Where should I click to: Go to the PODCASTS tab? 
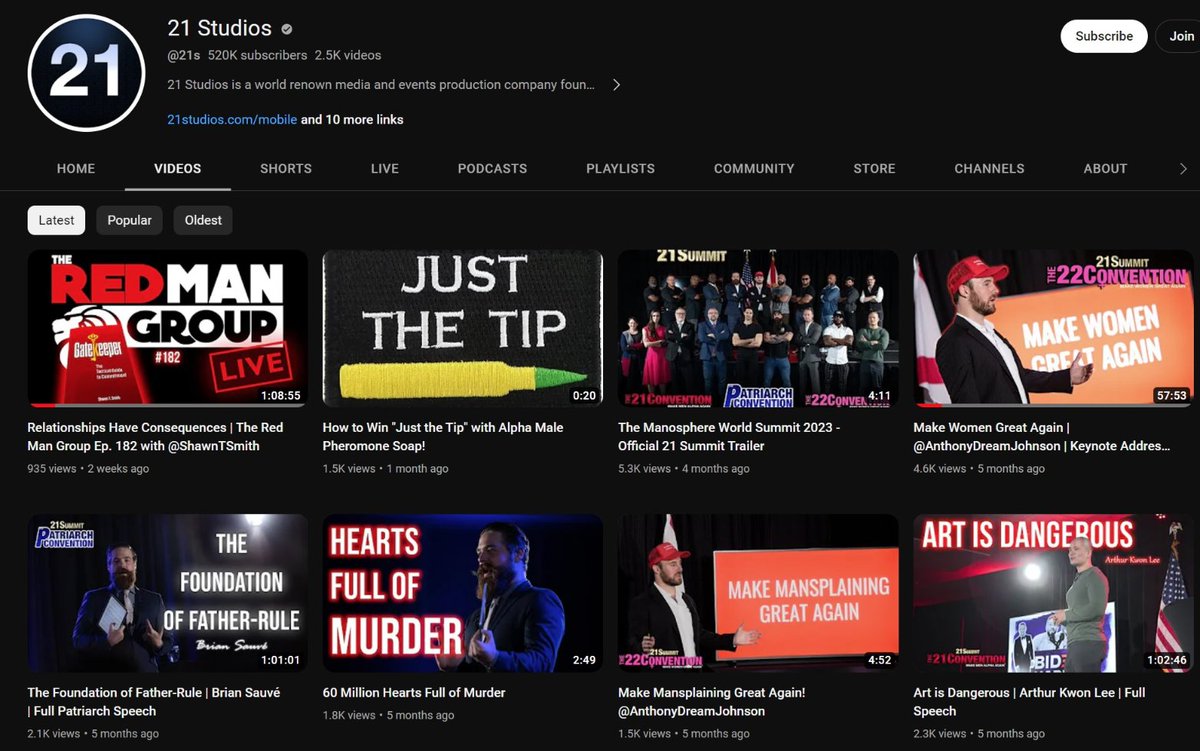click(492, 169)
